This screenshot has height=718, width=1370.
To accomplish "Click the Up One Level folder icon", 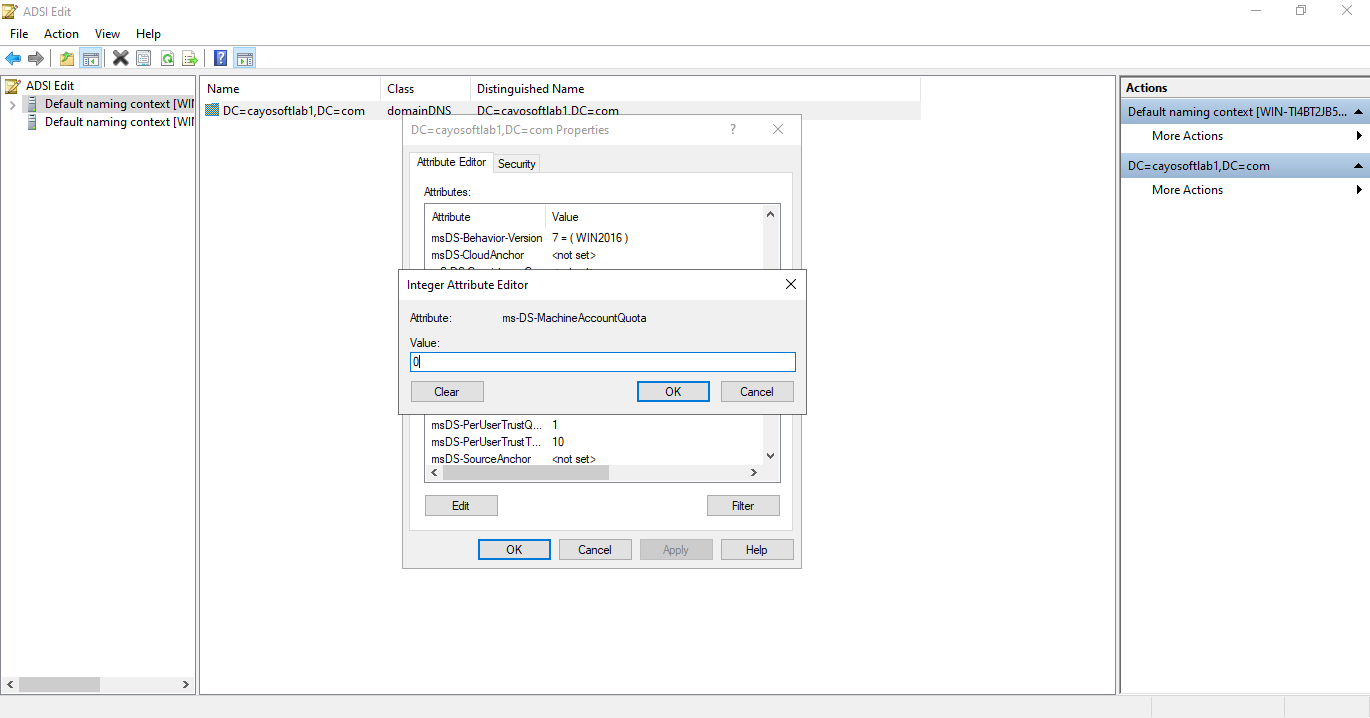I will 67,58.
